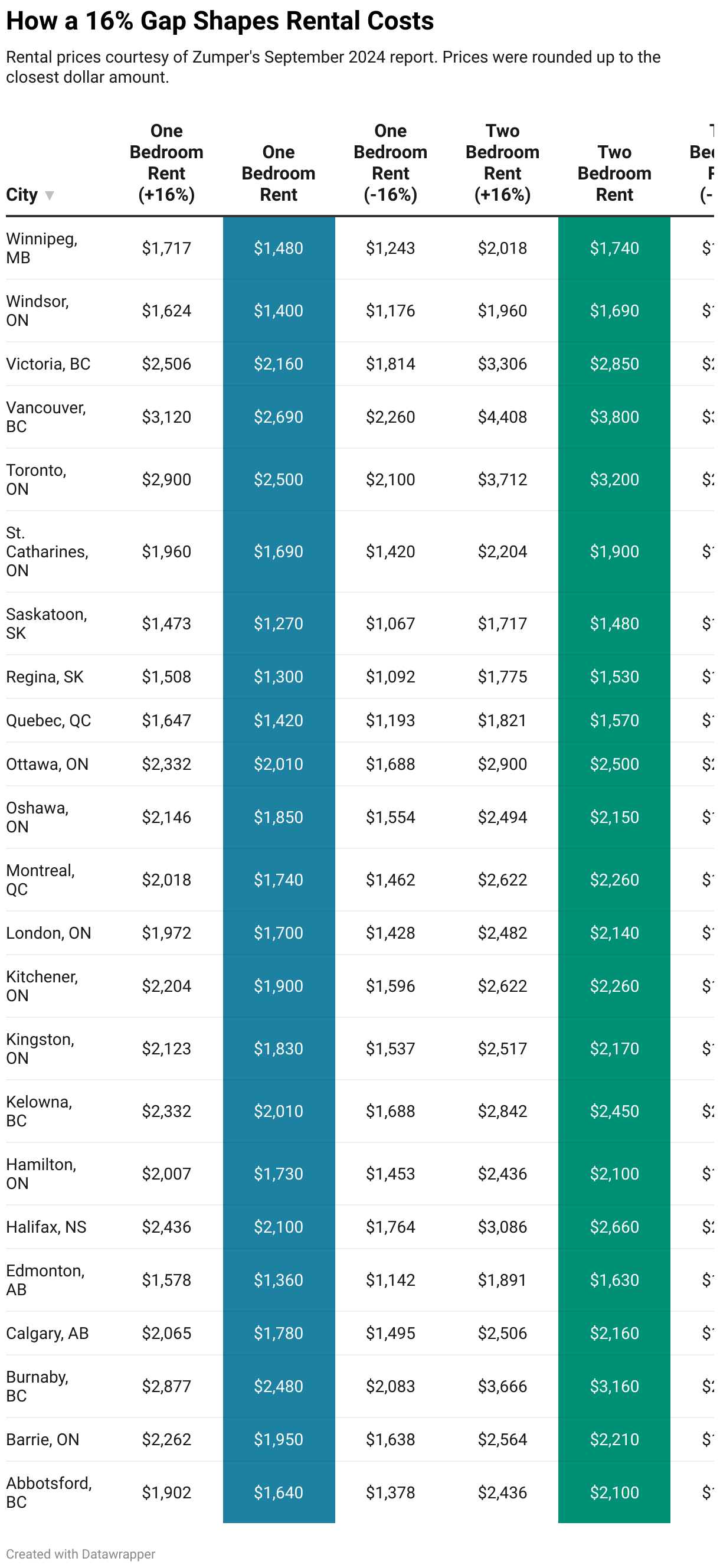Select Edmonton one bedroom rent $1,360 cell

point(279,1280)
